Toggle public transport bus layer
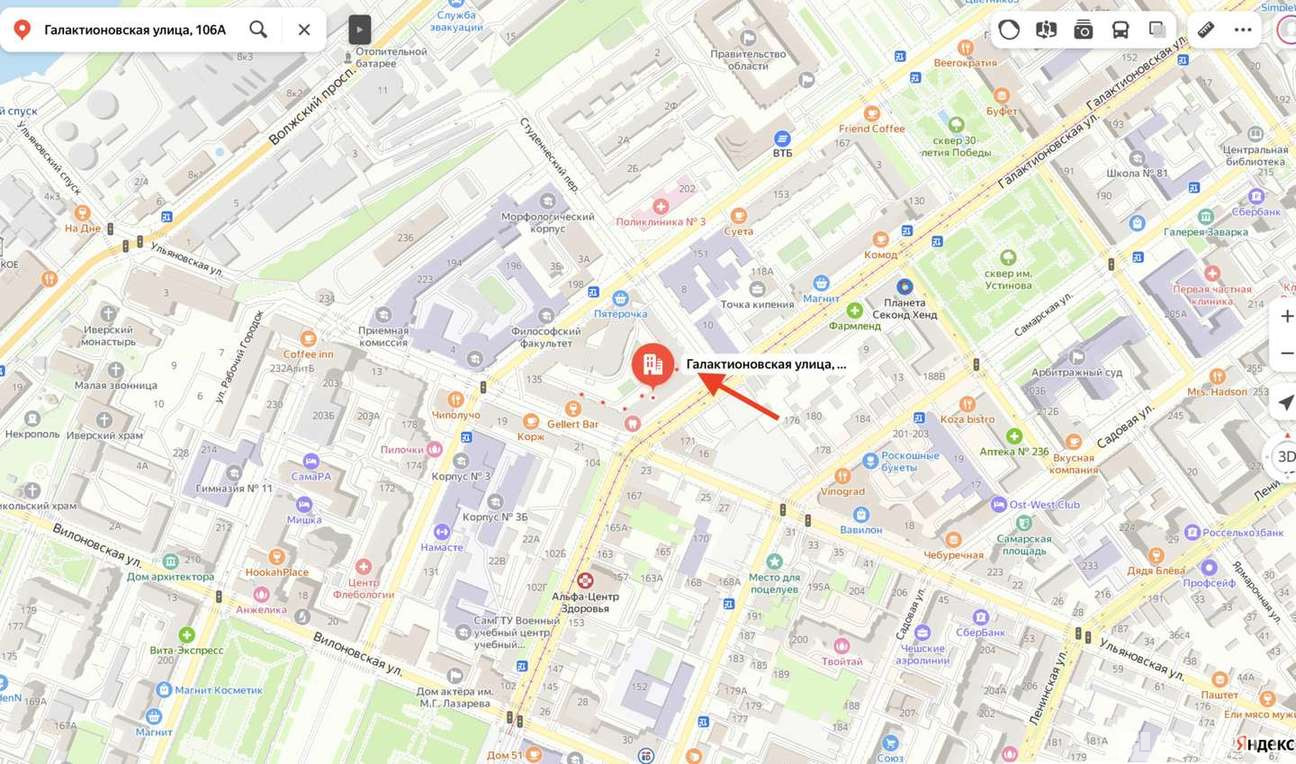The height and width of the screenshot is (764, 1296). coord(1120,29)
